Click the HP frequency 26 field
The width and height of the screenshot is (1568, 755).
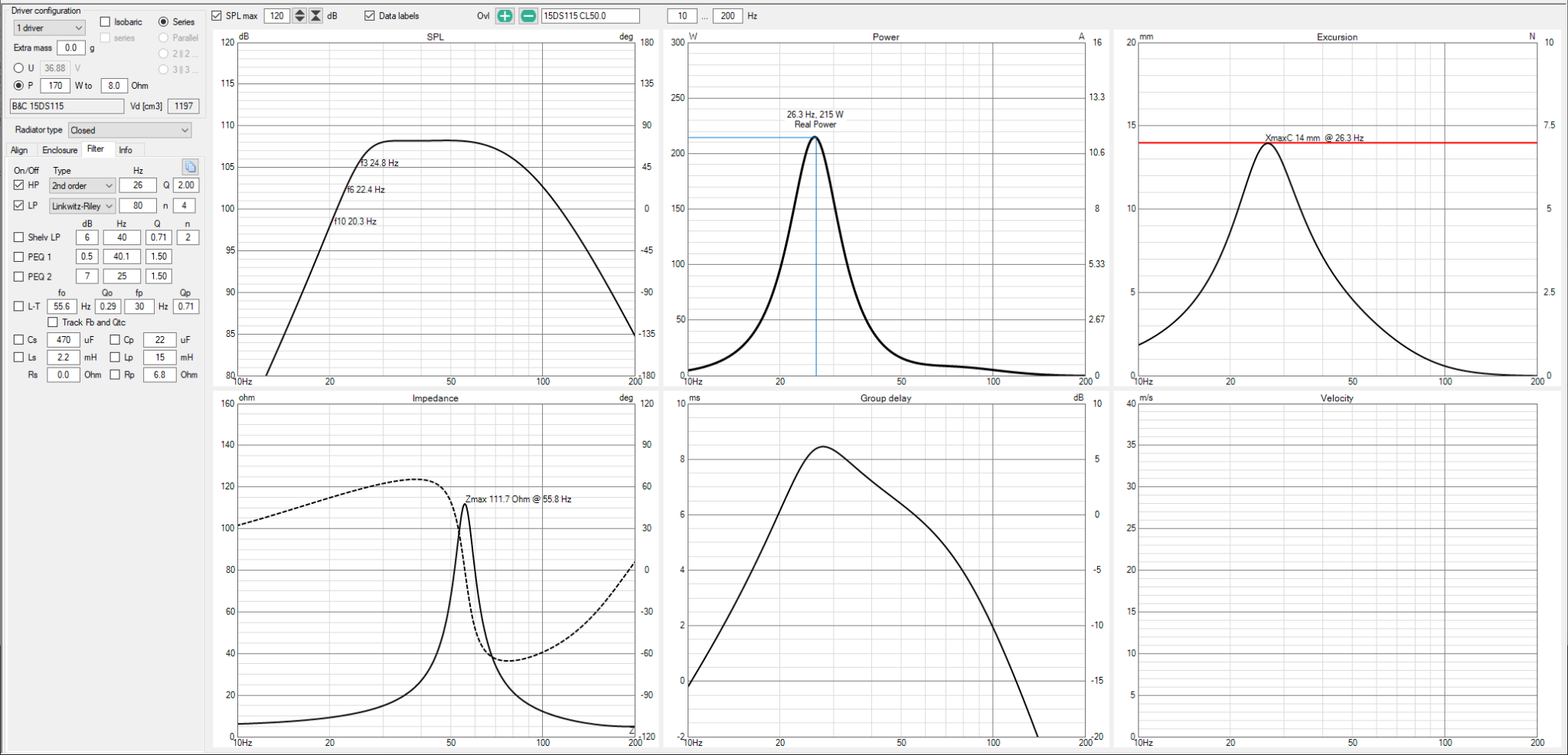tap(138, 185)
